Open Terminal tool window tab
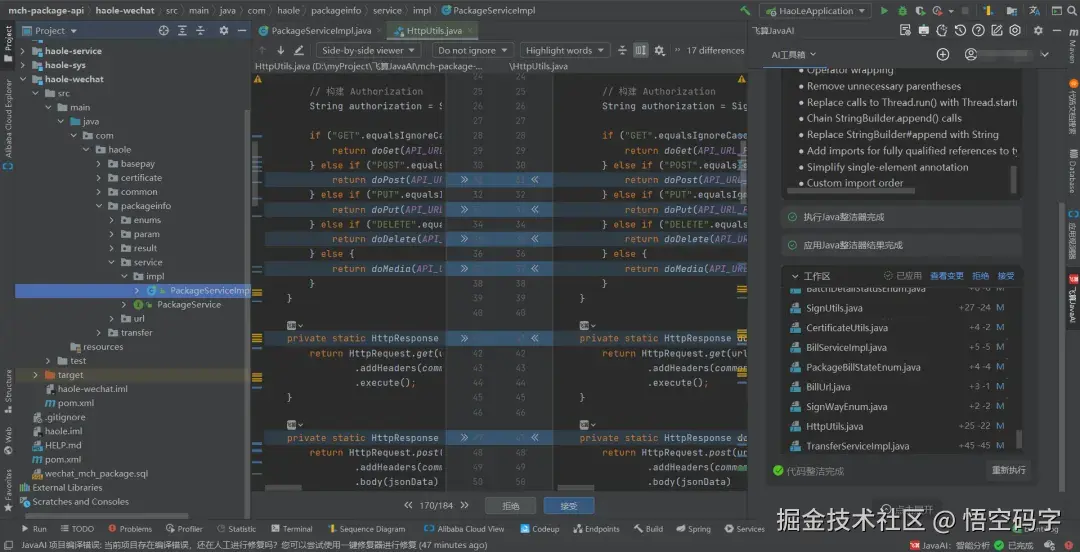This screenshot has height=552, width=1080. tap(291, 529)
